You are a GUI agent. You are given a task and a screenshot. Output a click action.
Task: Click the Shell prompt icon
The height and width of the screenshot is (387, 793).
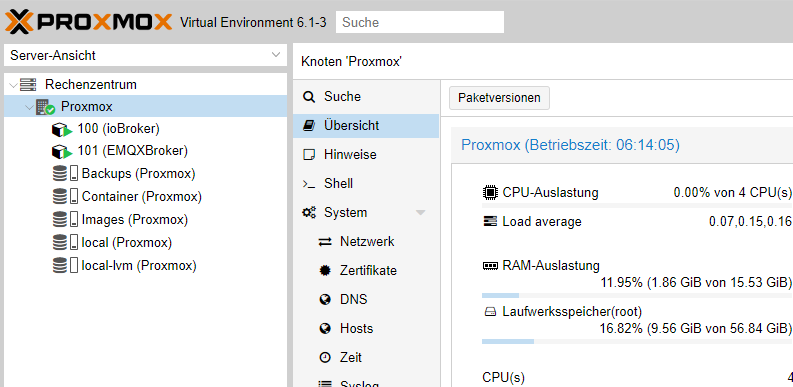coord(309,184)
